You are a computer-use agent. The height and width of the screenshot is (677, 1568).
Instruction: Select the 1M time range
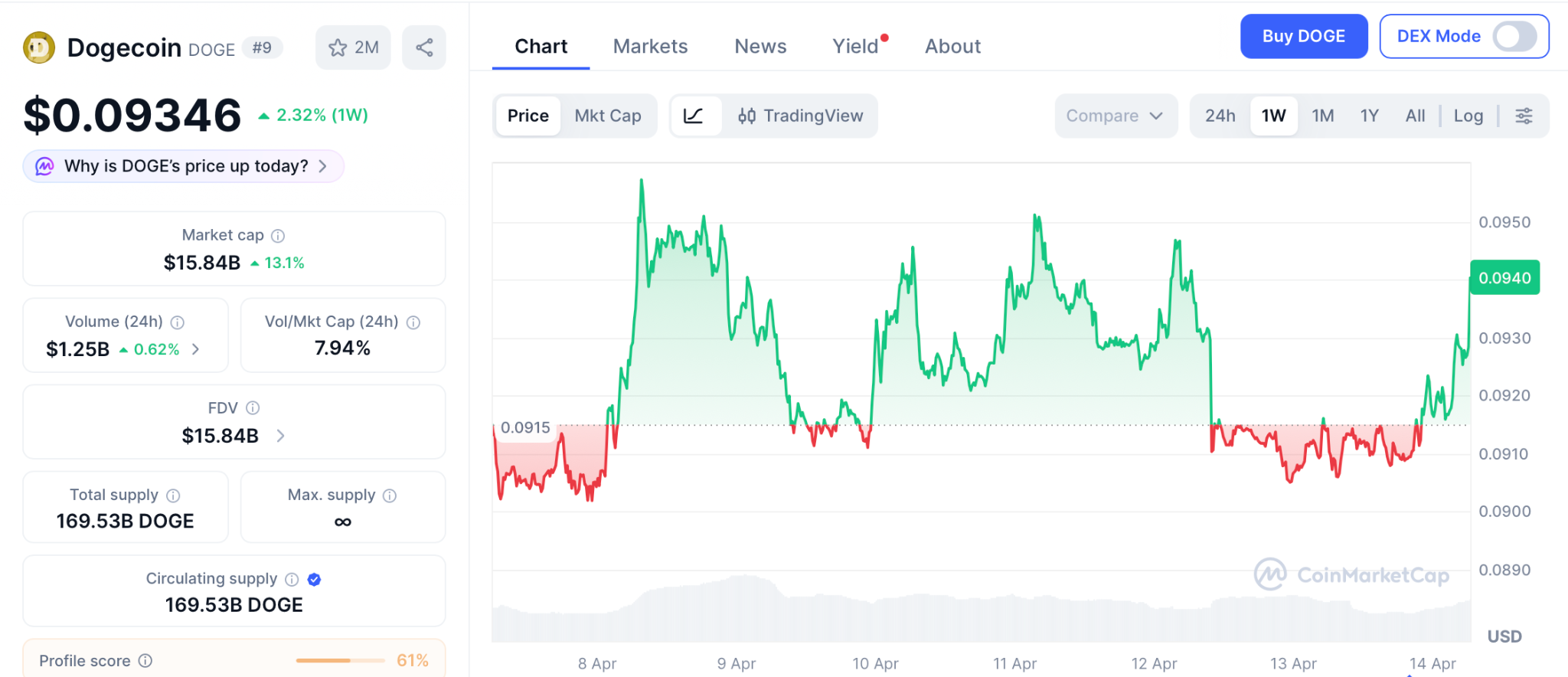click(x=1322, y=116)
